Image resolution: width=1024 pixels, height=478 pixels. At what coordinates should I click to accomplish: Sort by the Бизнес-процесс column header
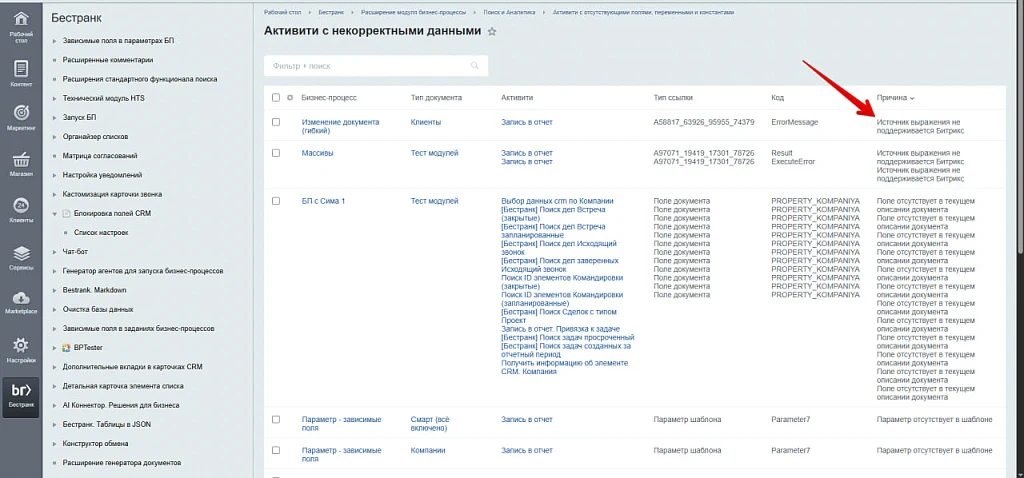coord(329,97)
